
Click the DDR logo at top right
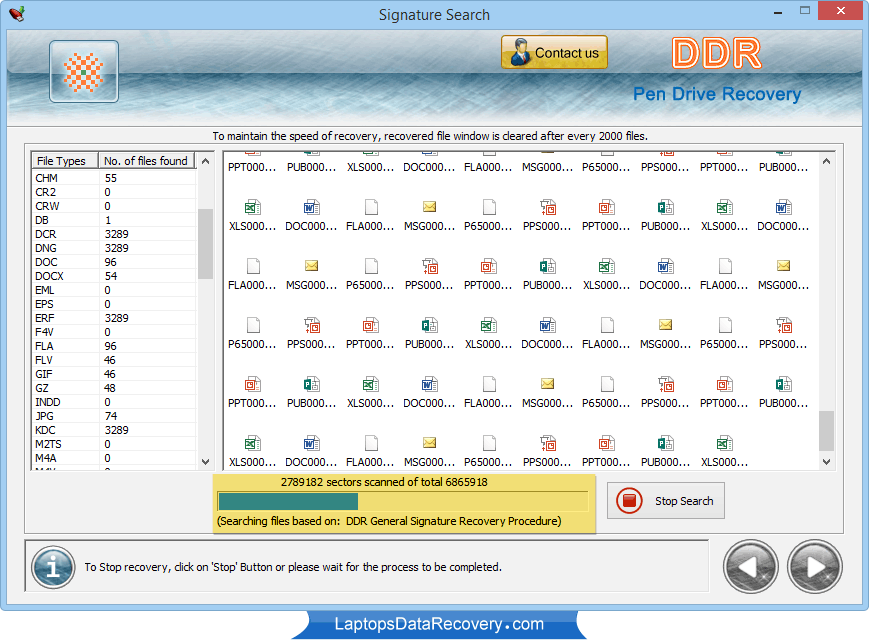[x=716, y=54]
